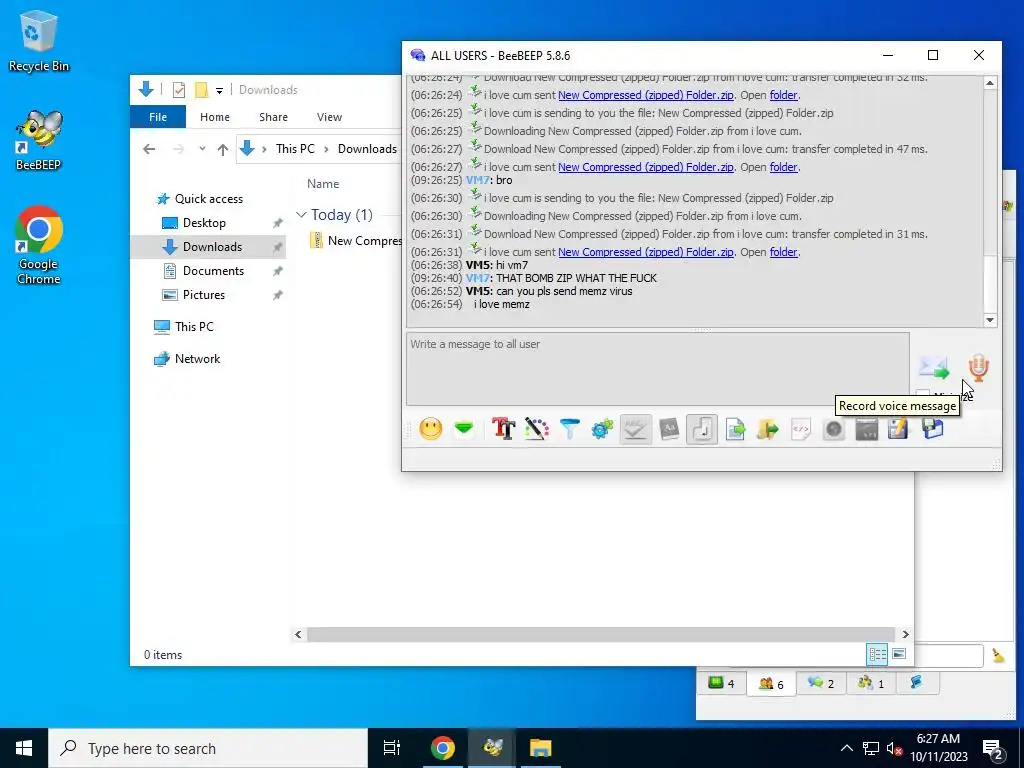Go up one folder level in Explorer
This screenshot has width=1024, height=768.
223,149
